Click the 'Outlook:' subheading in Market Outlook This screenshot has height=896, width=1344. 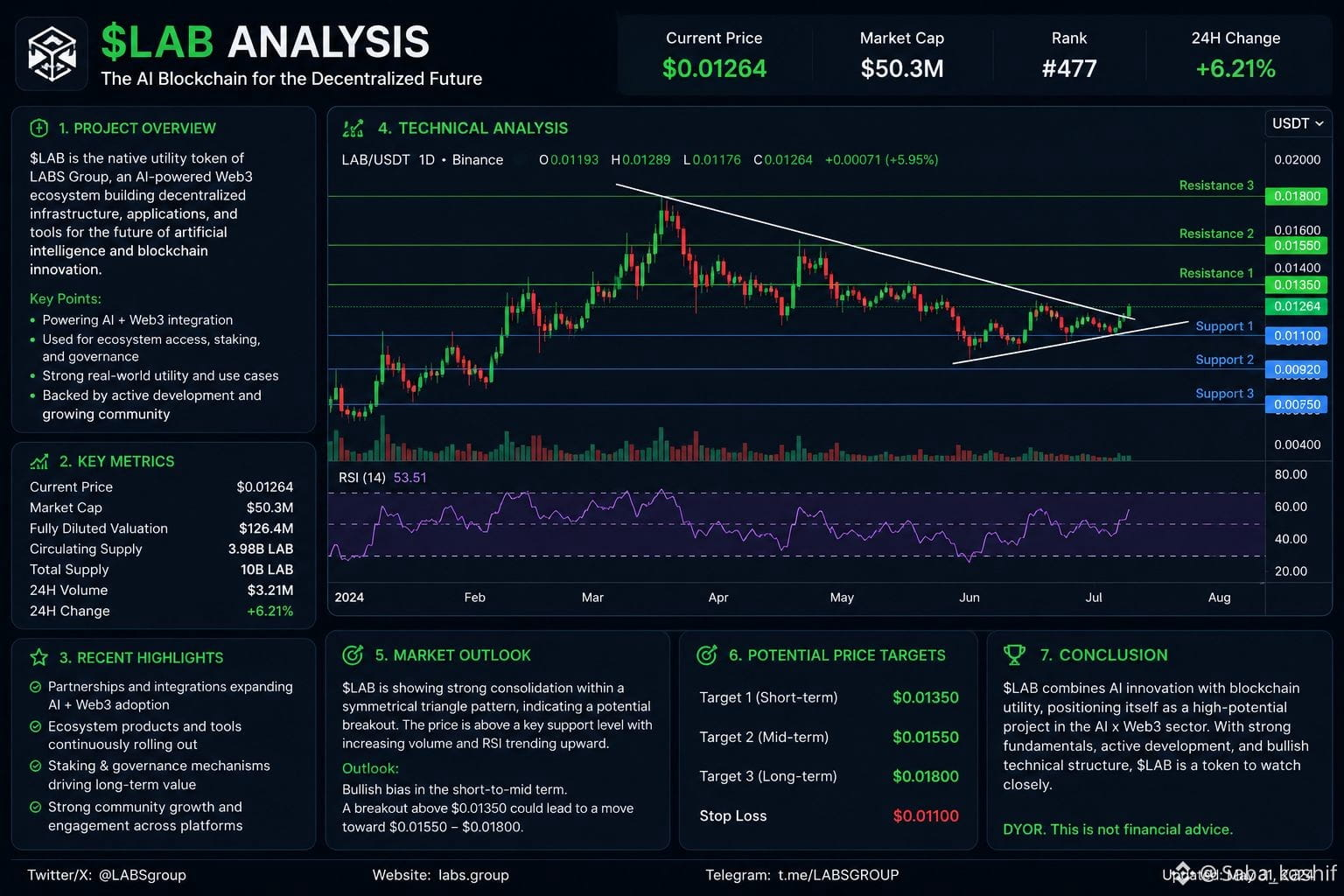[x=370, y=768]
